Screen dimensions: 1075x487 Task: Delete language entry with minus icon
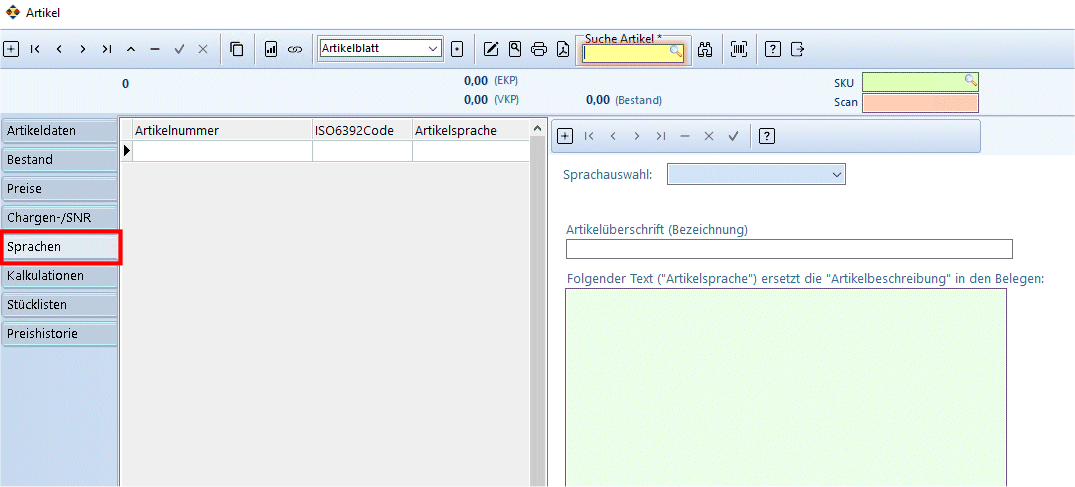[x=684, y=136]
